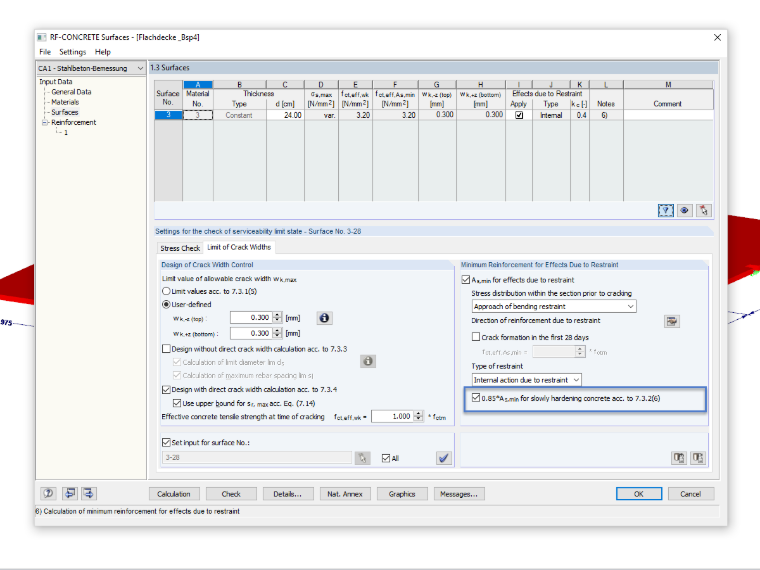The image size is (760, 570).
Task: Click the Calculation button
Action: pos(174,494)
